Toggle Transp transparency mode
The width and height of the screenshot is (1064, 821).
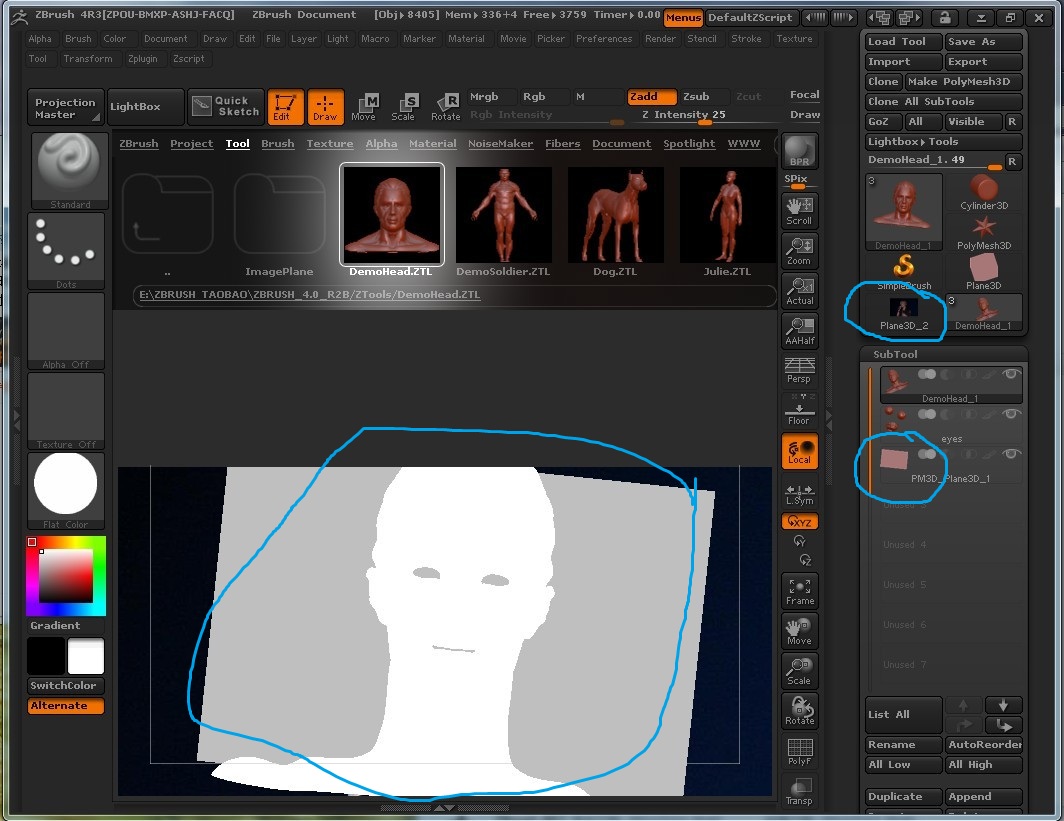[x=799, y=791]
